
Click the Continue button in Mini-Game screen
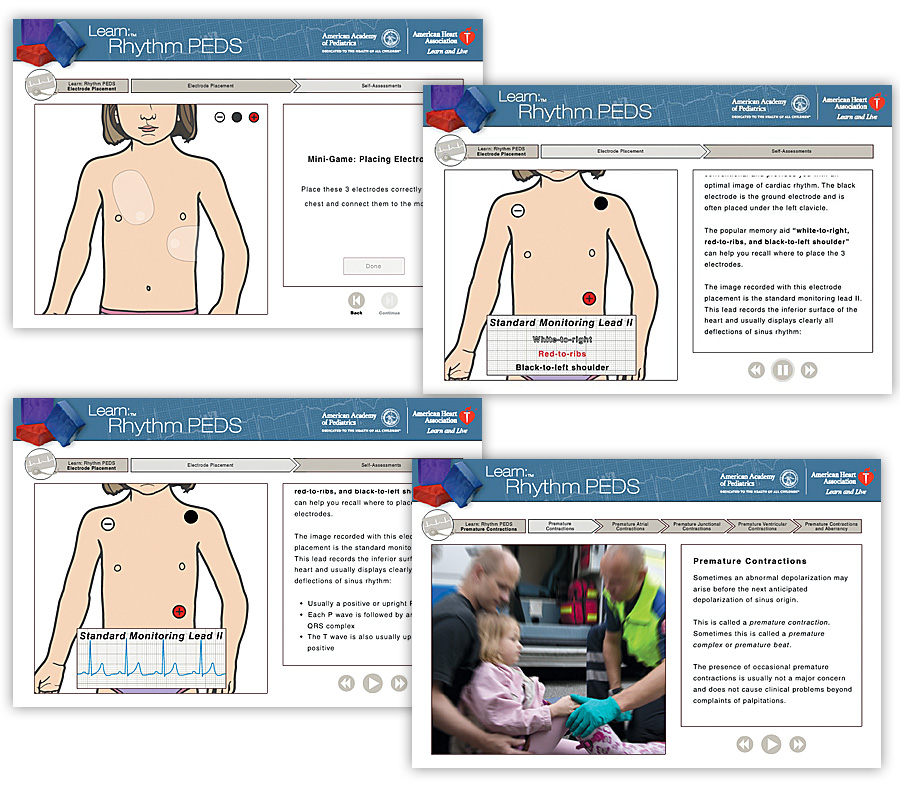click(x=389, y=300)
